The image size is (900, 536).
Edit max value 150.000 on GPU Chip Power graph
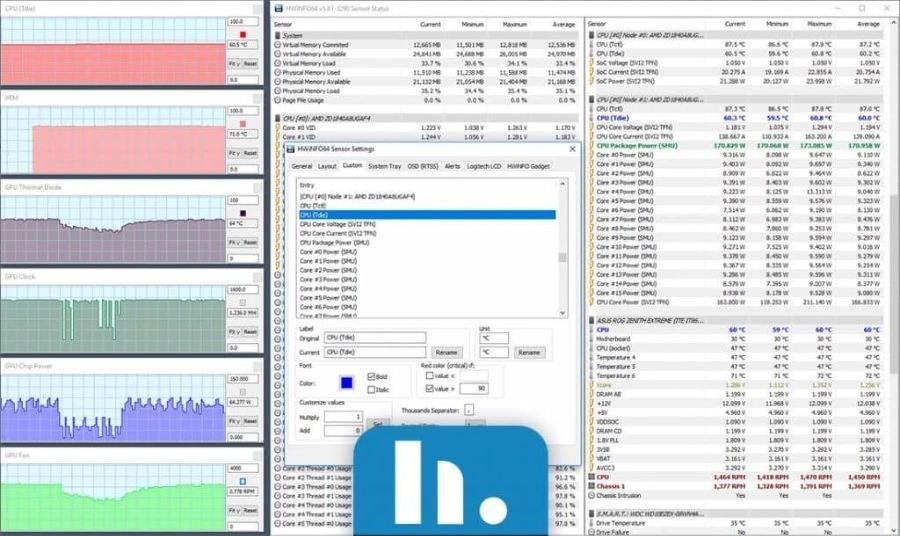point(243,379)
